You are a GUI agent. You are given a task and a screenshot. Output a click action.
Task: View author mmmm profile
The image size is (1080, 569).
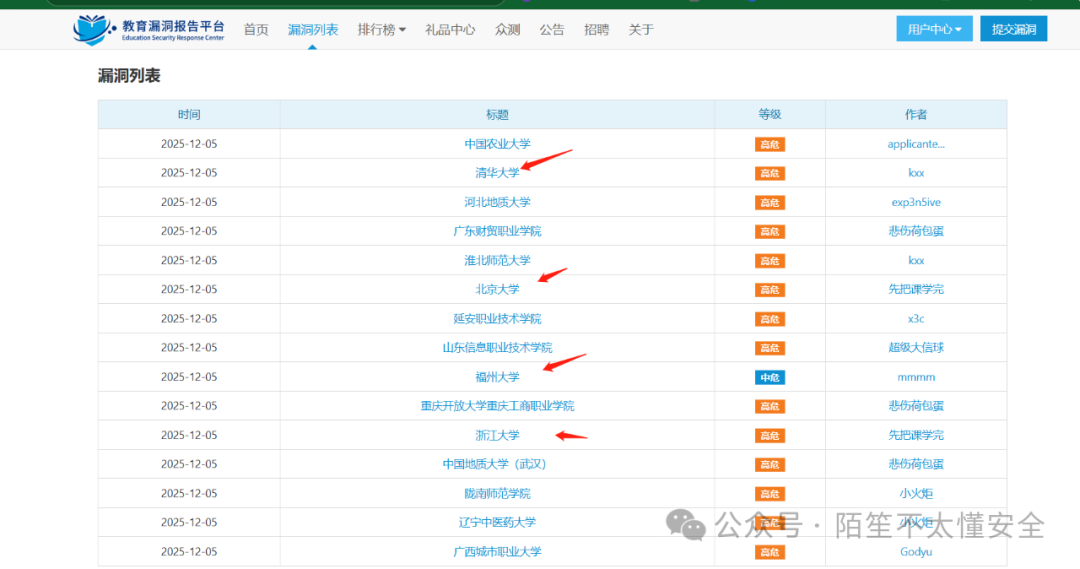(x=916, y=377)
